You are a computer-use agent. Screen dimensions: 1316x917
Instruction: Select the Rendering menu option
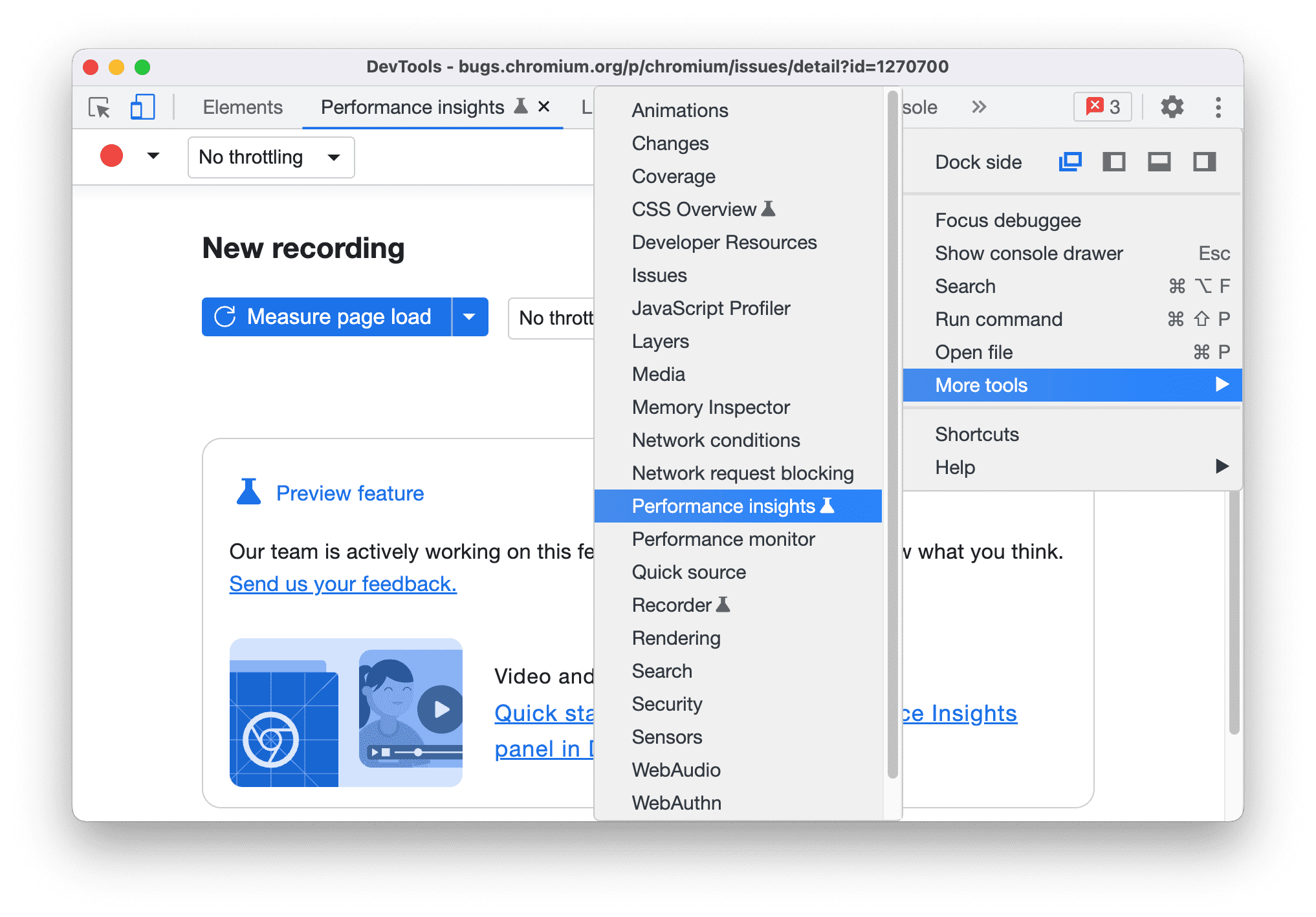[x=676, y=638]
